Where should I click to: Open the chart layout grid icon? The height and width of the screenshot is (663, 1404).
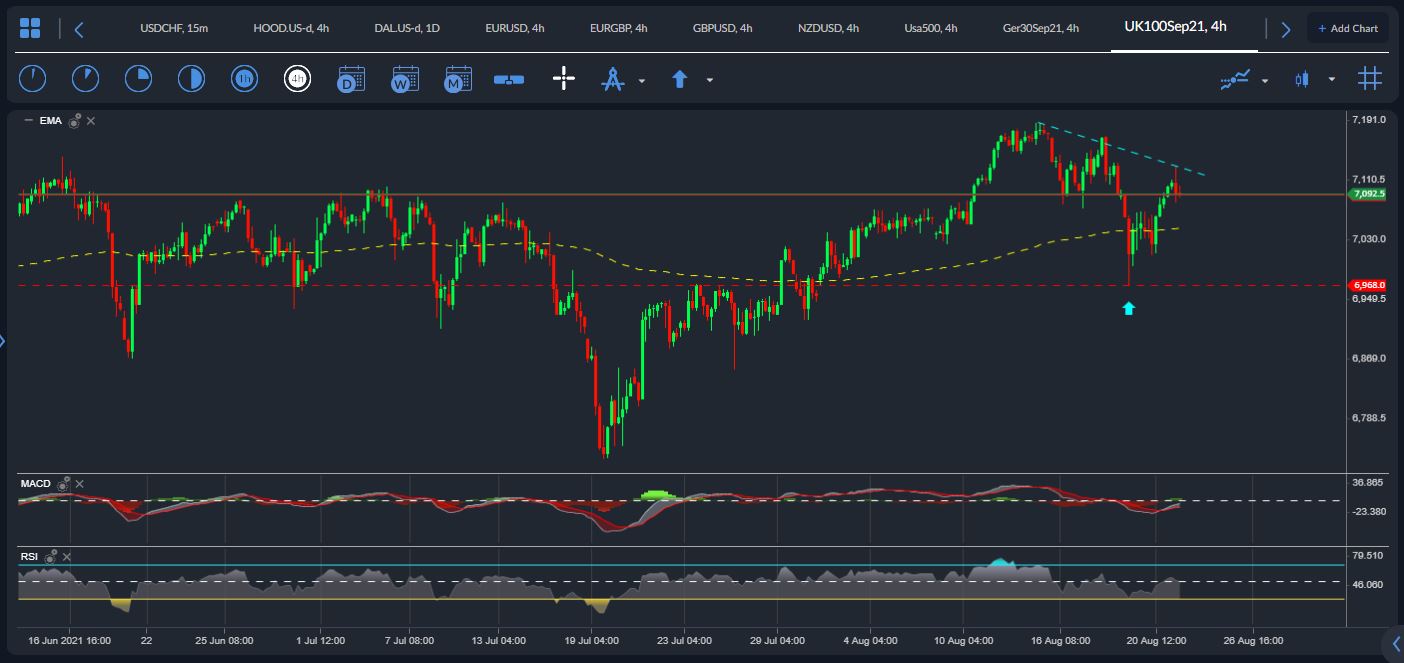[x=30, y=28]
